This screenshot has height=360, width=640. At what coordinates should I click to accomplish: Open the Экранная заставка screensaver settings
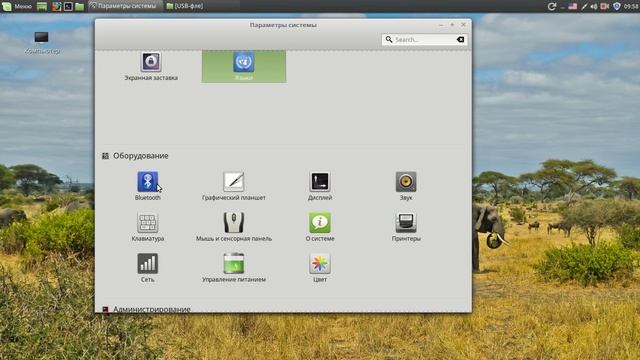coord(151,66)
